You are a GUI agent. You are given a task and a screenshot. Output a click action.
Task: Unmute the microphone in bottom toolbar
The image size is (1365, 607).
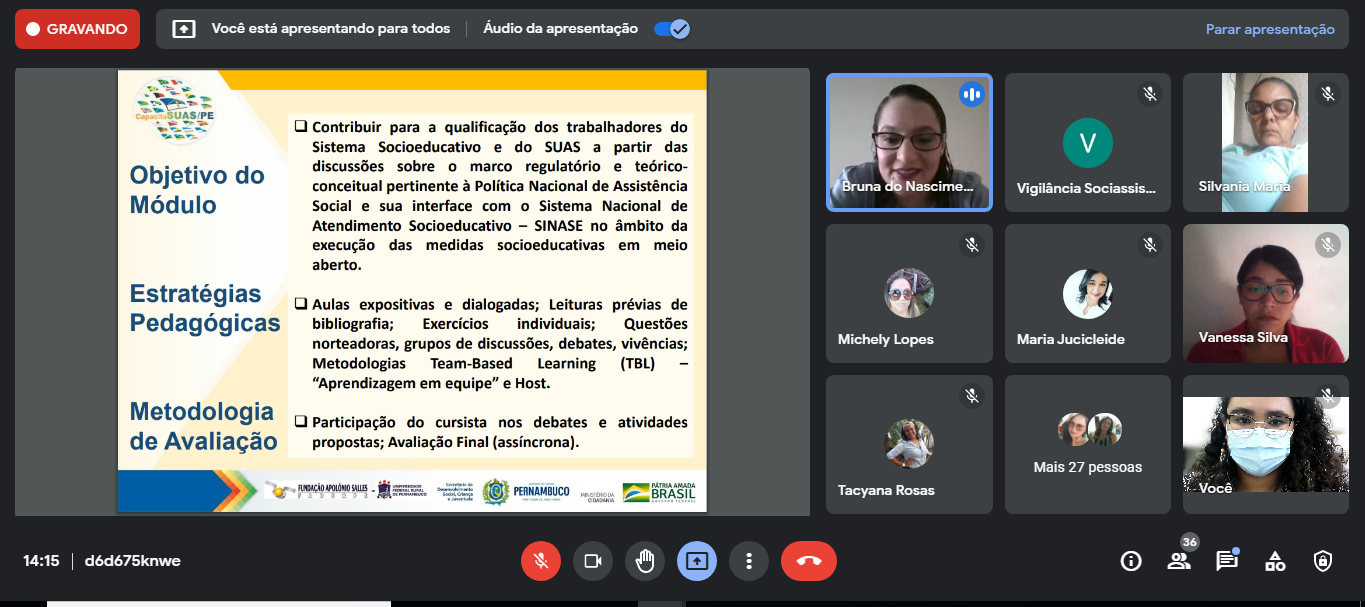pyautogui.click(x=541, y=561)
